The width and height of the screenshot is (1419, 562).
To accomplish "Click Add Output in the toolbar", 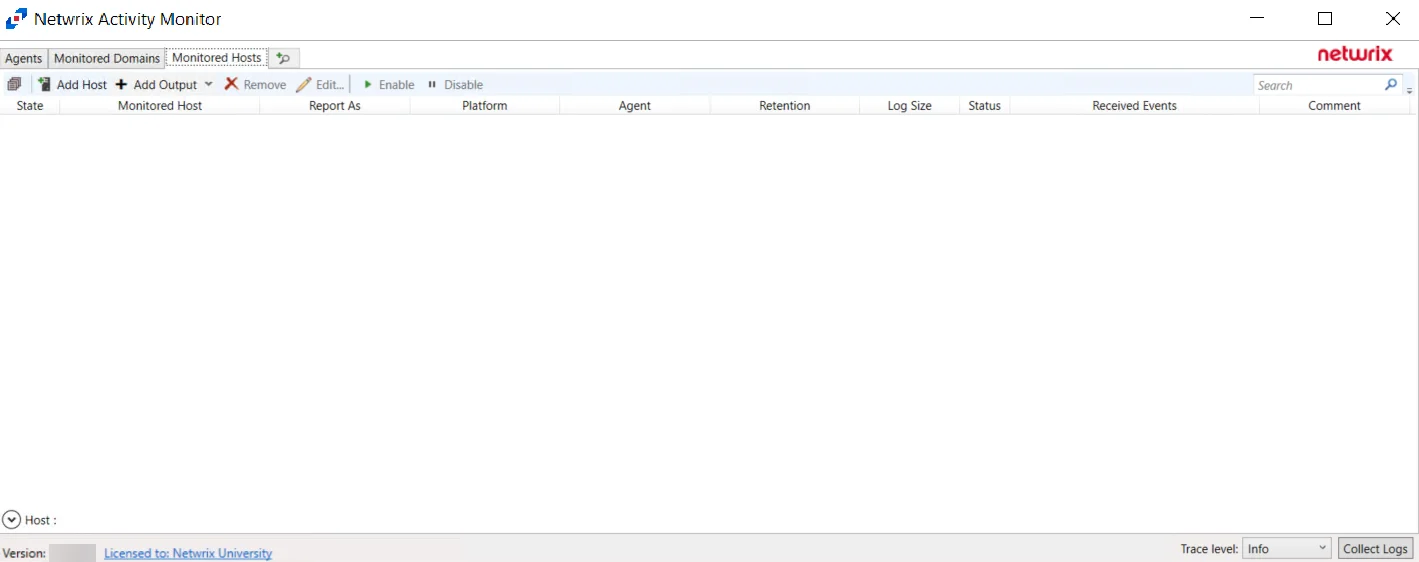I will (156, 85).
